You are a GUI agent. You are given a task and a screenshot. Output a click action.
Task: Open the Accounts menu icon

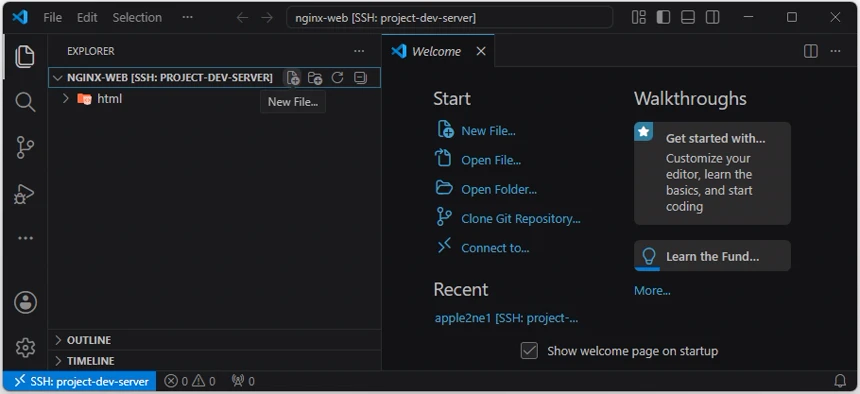pyautogui.click(x=25, y=302)
